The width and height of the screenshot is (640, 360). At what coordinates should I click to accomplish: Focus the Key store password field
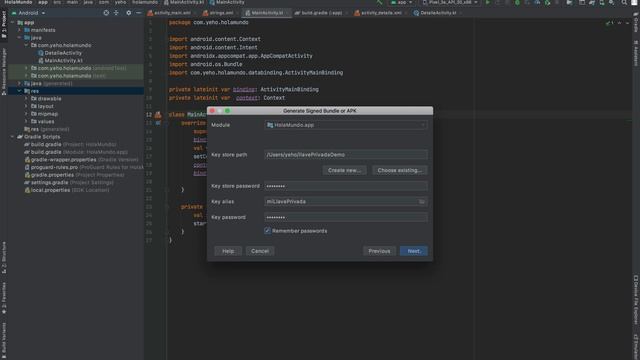346,186
